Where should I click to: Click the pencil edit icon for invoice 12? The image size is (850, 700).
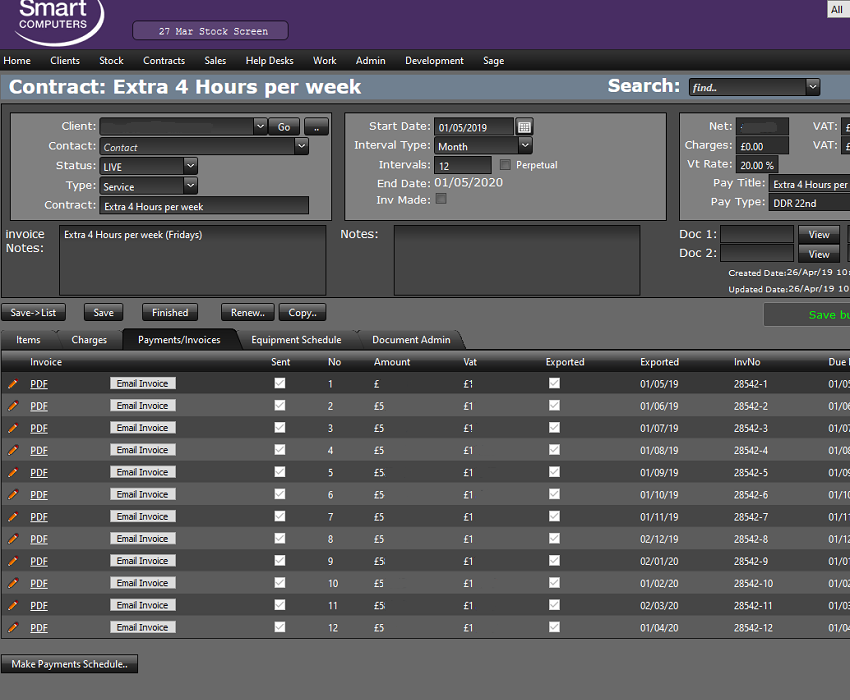[13, 627]
